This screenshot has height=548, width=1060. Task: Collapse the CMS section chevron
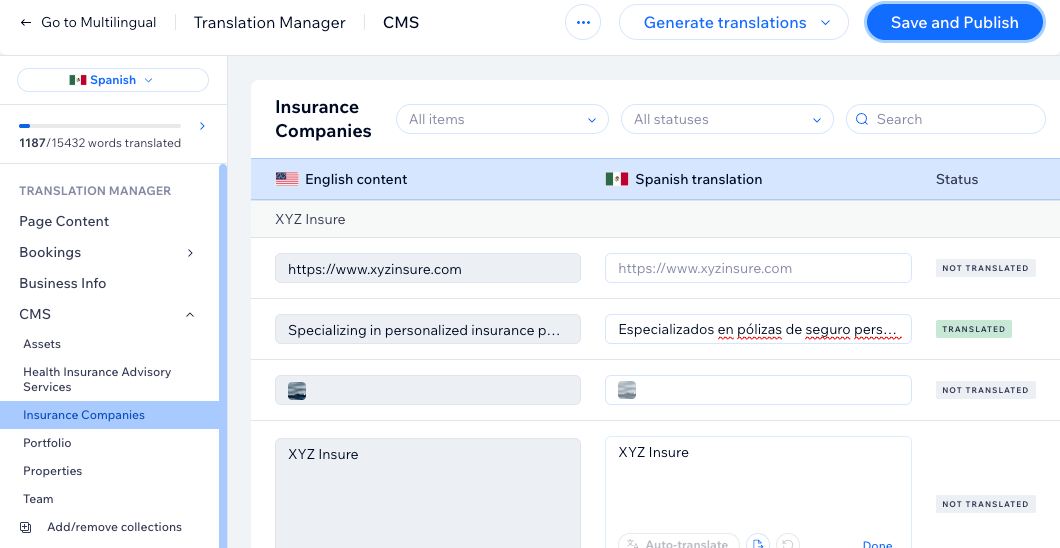point(190,315)
